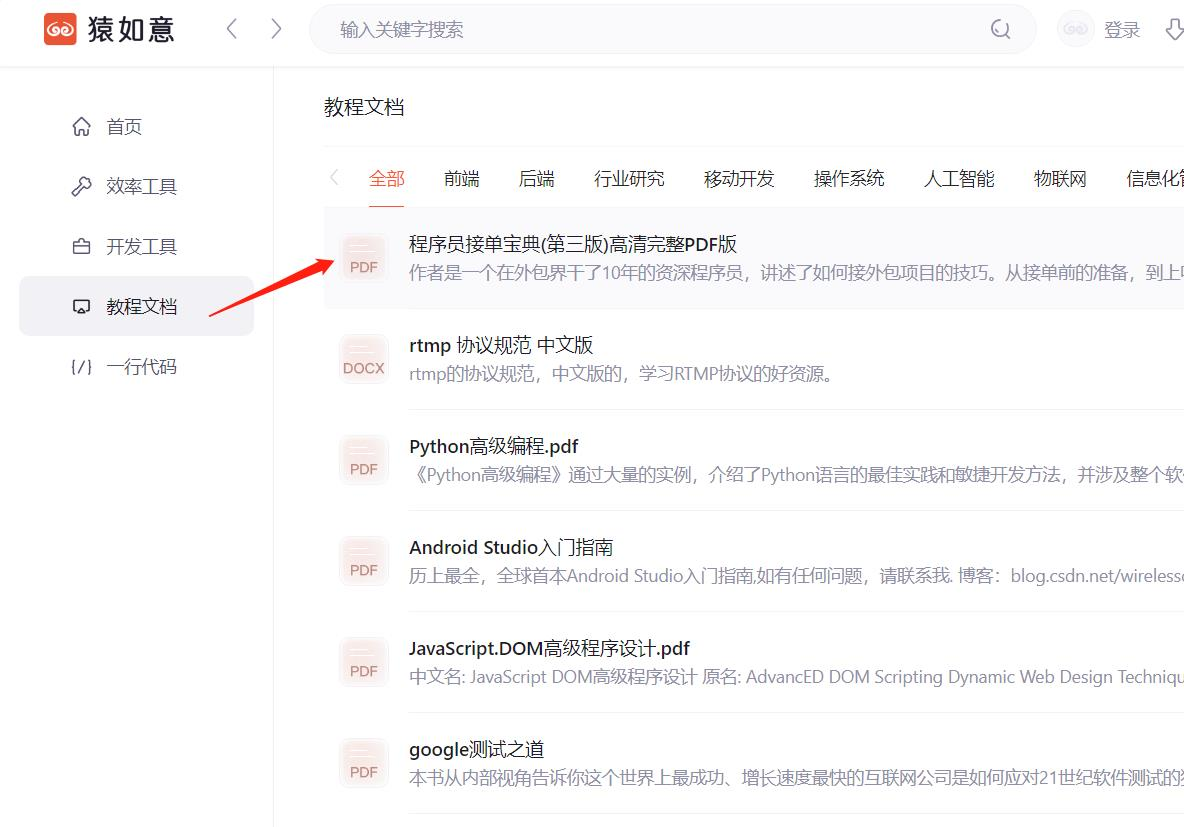Open the JavaScript.DOM高级程序设计.pdf title
The height and width of the screenshot is (827, 1184).
click(550, 649)
